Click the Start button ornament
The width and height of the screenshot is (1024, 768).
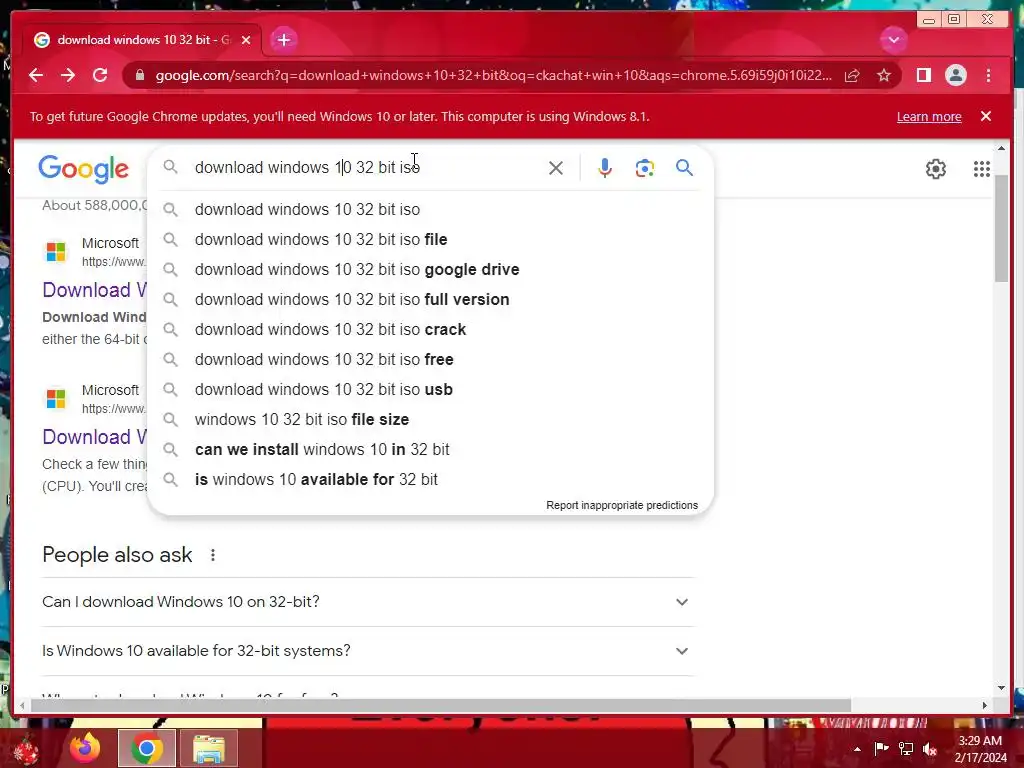tap(26, 749)
